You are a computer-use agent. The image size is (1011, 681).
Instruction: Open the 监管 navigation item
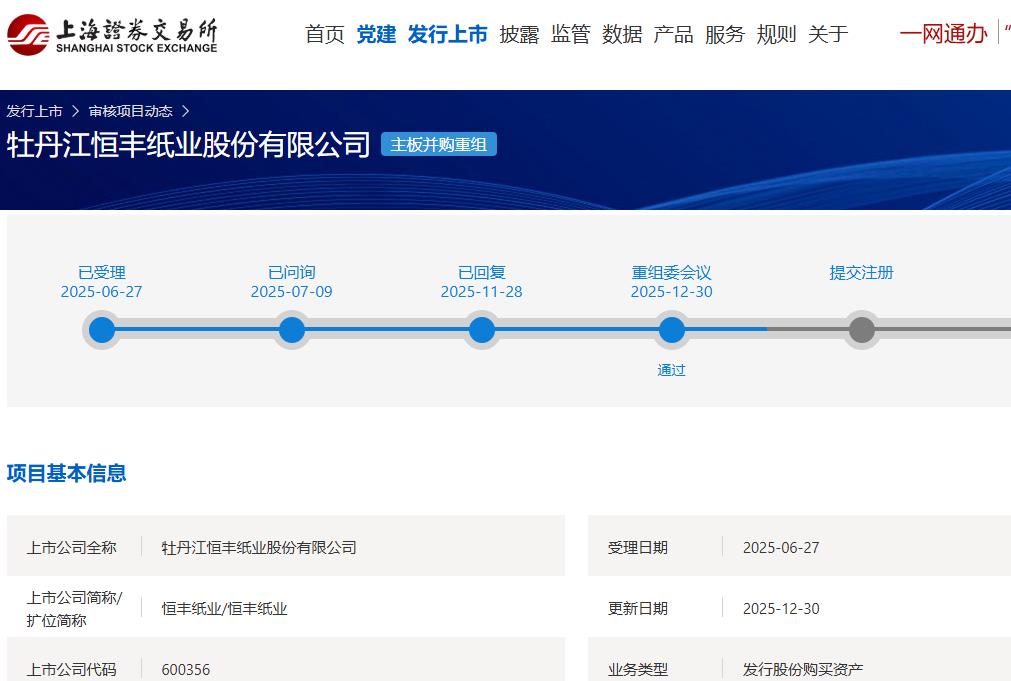(570, 35)
